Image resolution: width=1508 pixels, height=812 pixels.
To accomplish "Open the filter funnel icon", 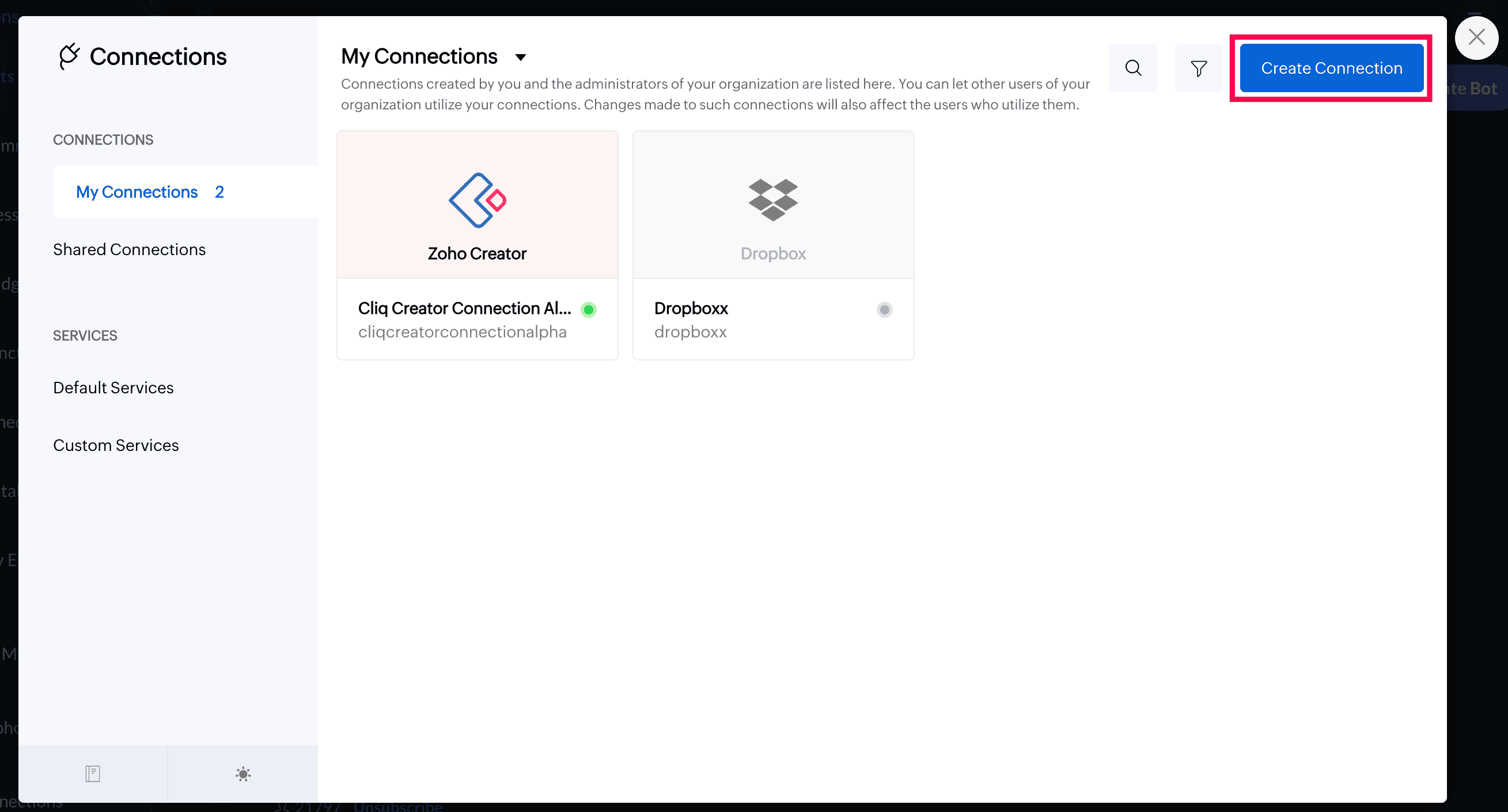I will (x=1198, y=68).
